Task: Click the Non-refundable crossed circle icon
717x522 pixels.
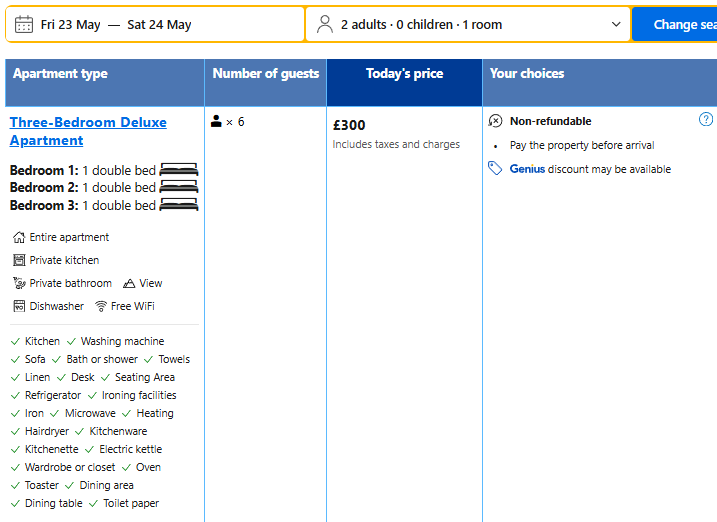Action: click(x=496, y=121)
